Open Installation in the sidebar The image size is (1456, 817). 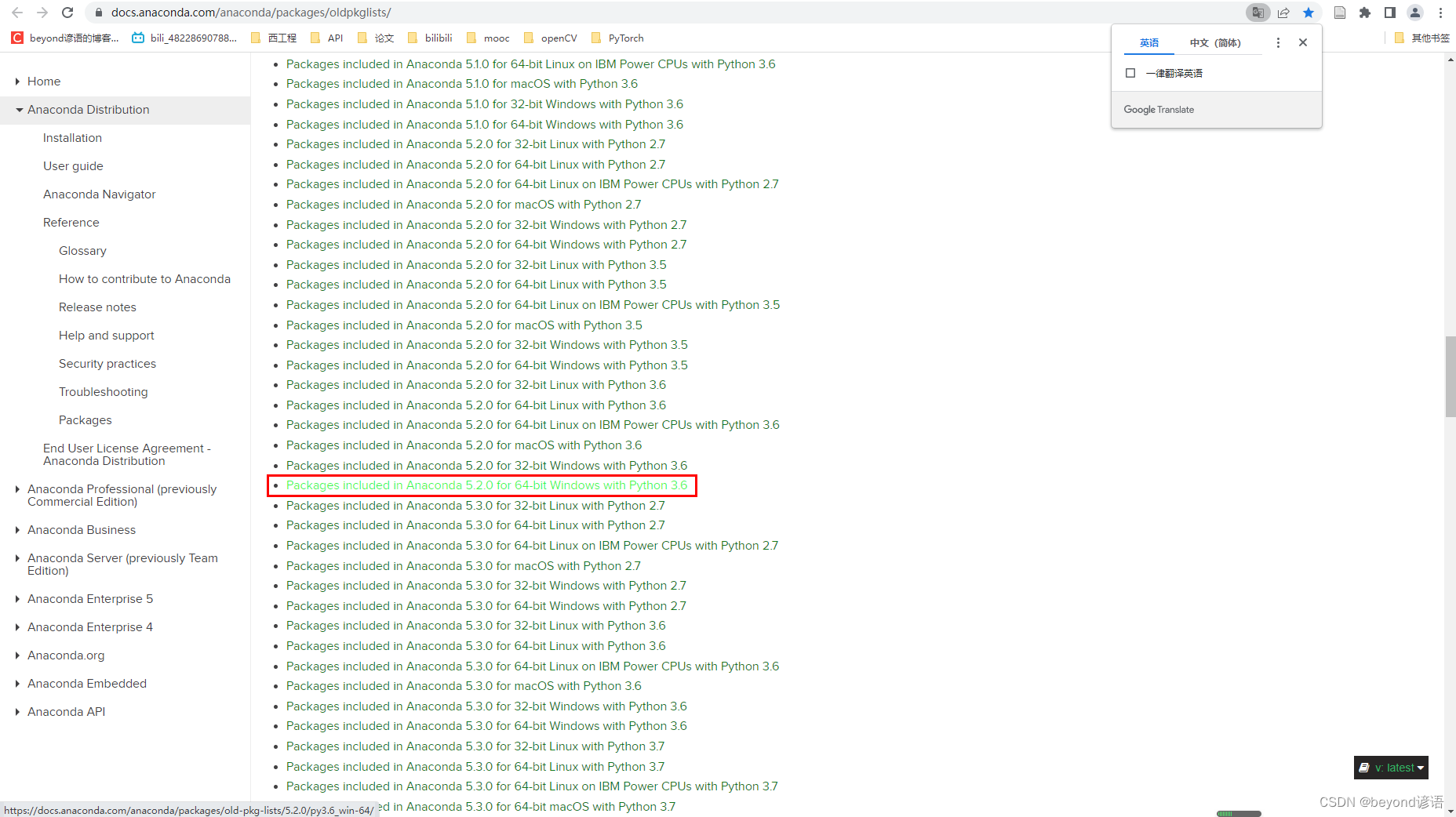click(72, 138)
